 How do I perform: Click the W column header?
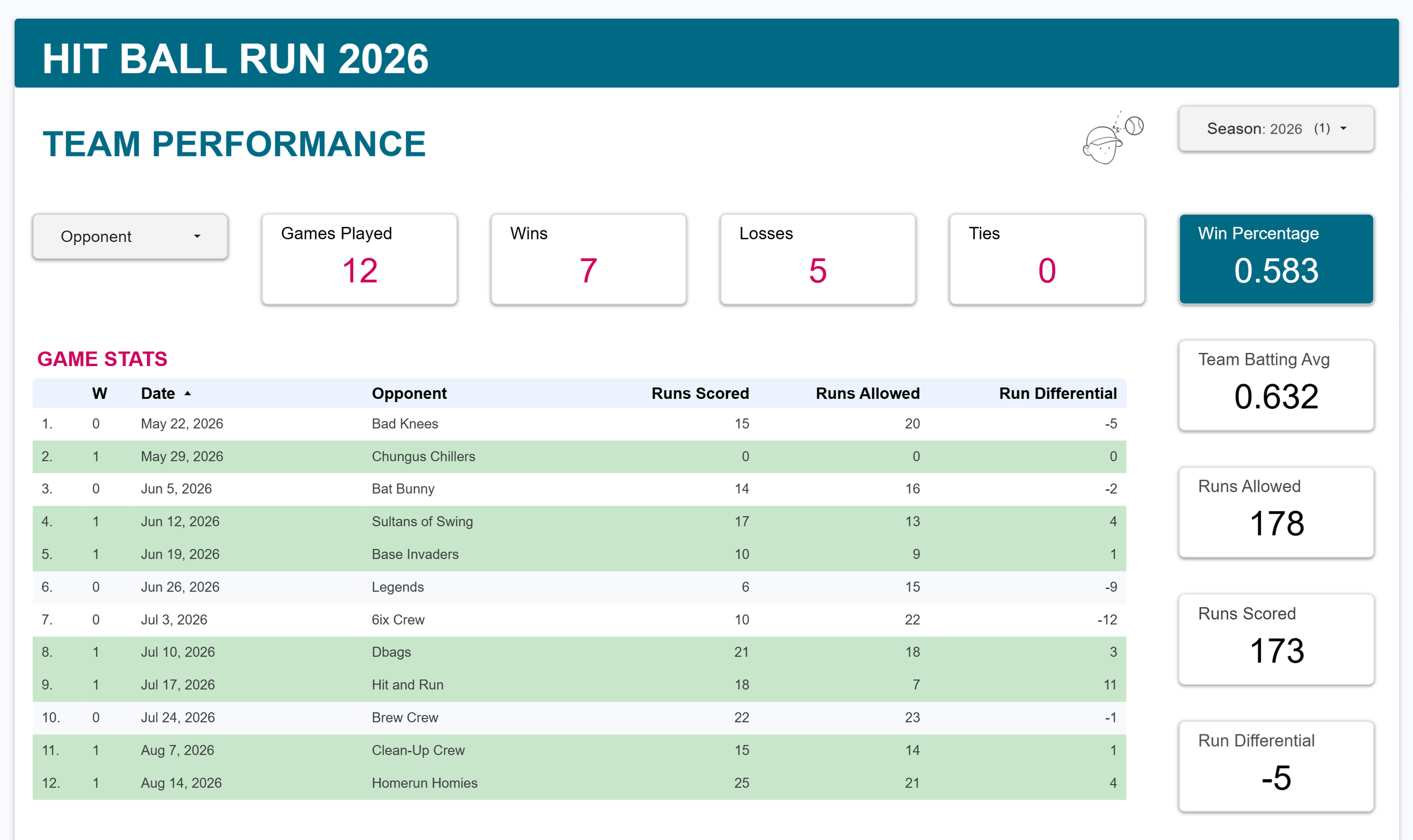(x=99, y=393)
